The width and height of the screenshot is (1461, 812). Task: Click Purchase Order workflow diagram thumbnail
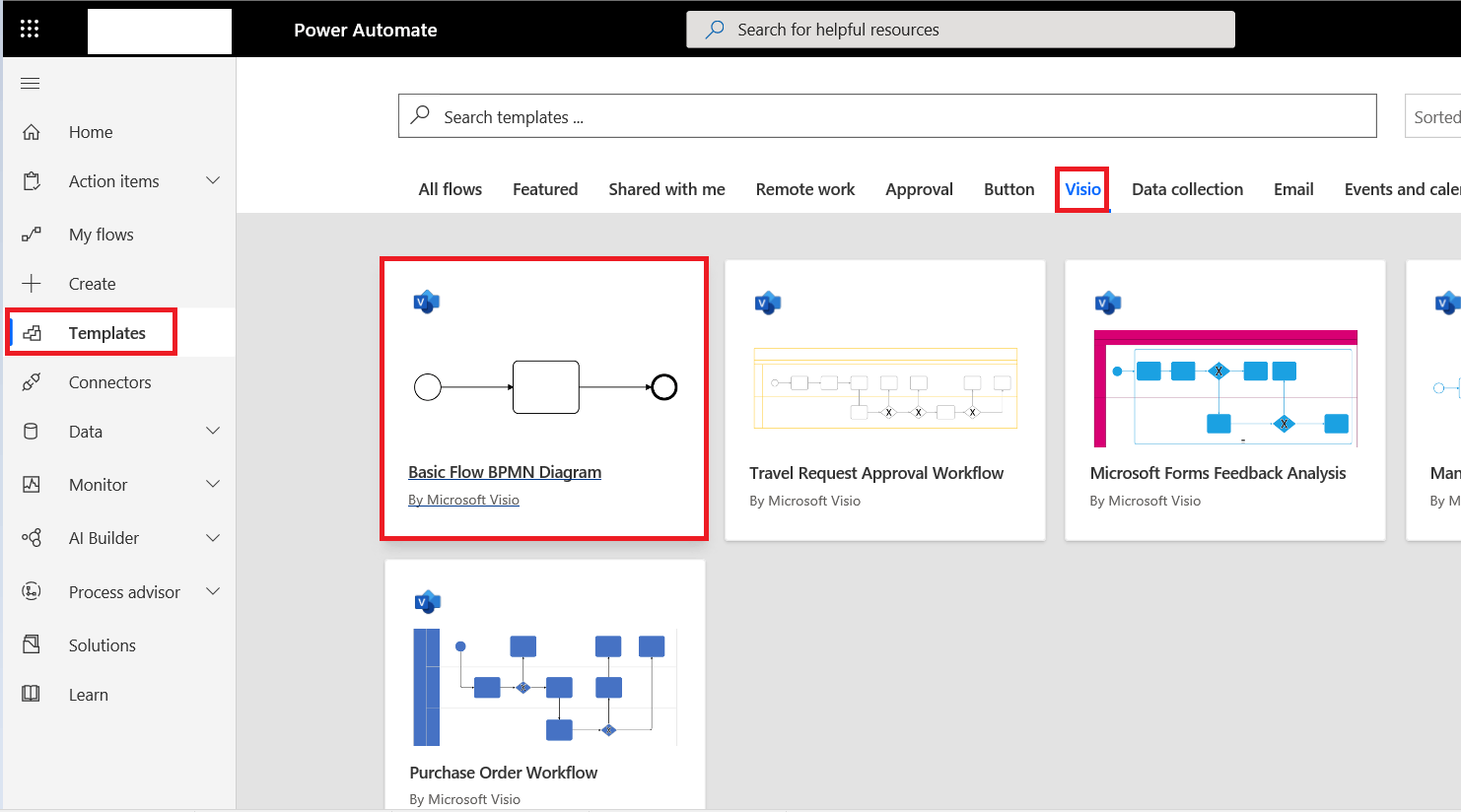point(545,687)
